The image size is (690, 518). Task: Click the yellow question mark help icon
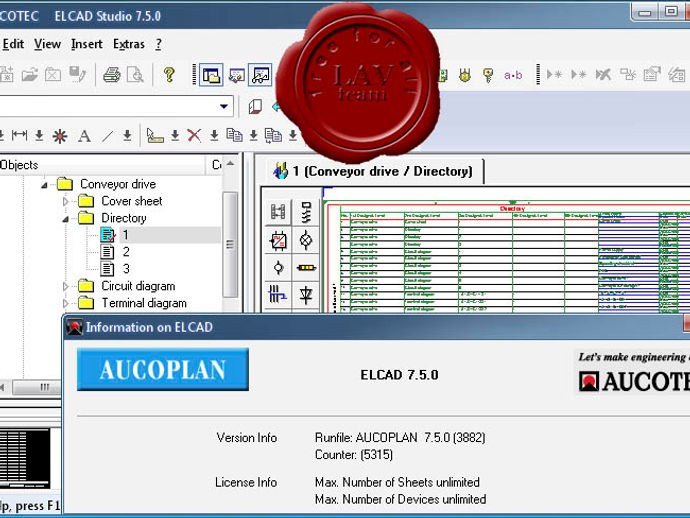pyautogui.click(x=169, y=75)
